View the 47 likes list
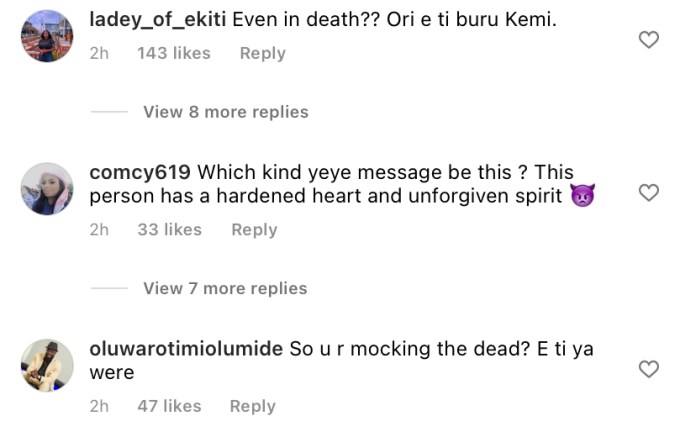 pyautogui.click(x=169, y=406)
